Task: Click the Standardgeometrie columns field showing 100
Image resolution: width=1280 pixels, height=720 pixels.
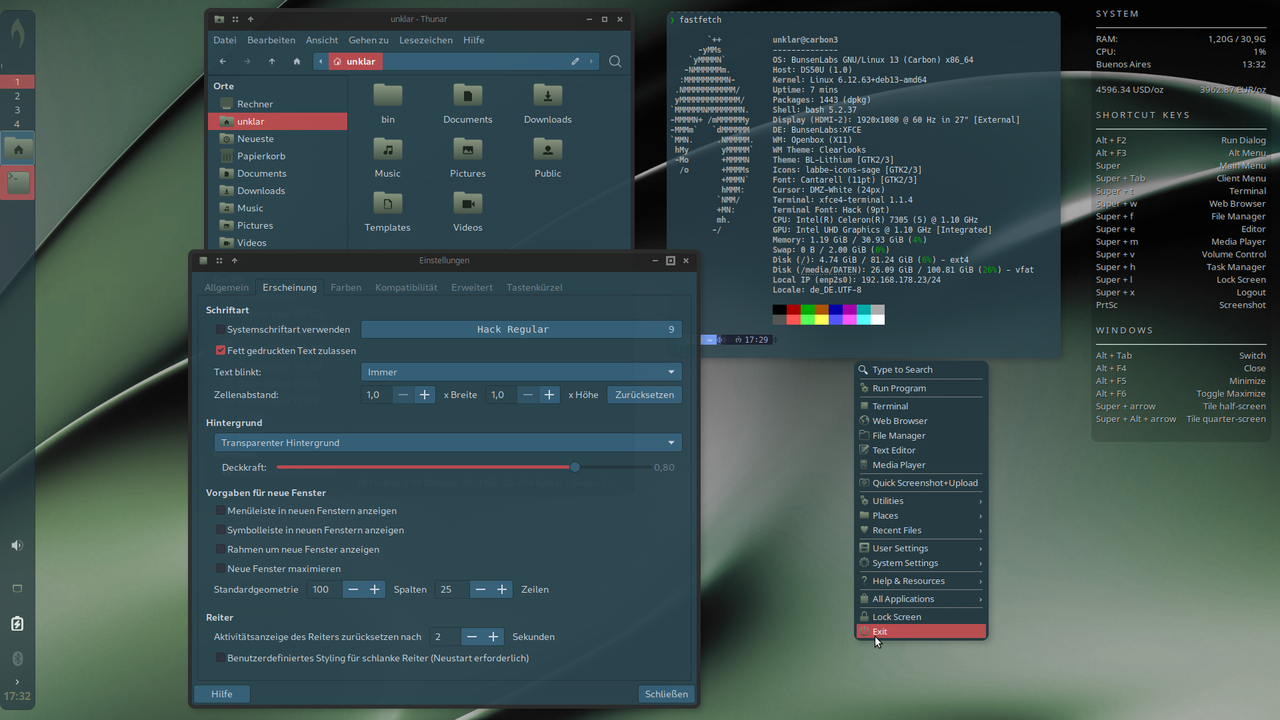Action: point(323,590)
